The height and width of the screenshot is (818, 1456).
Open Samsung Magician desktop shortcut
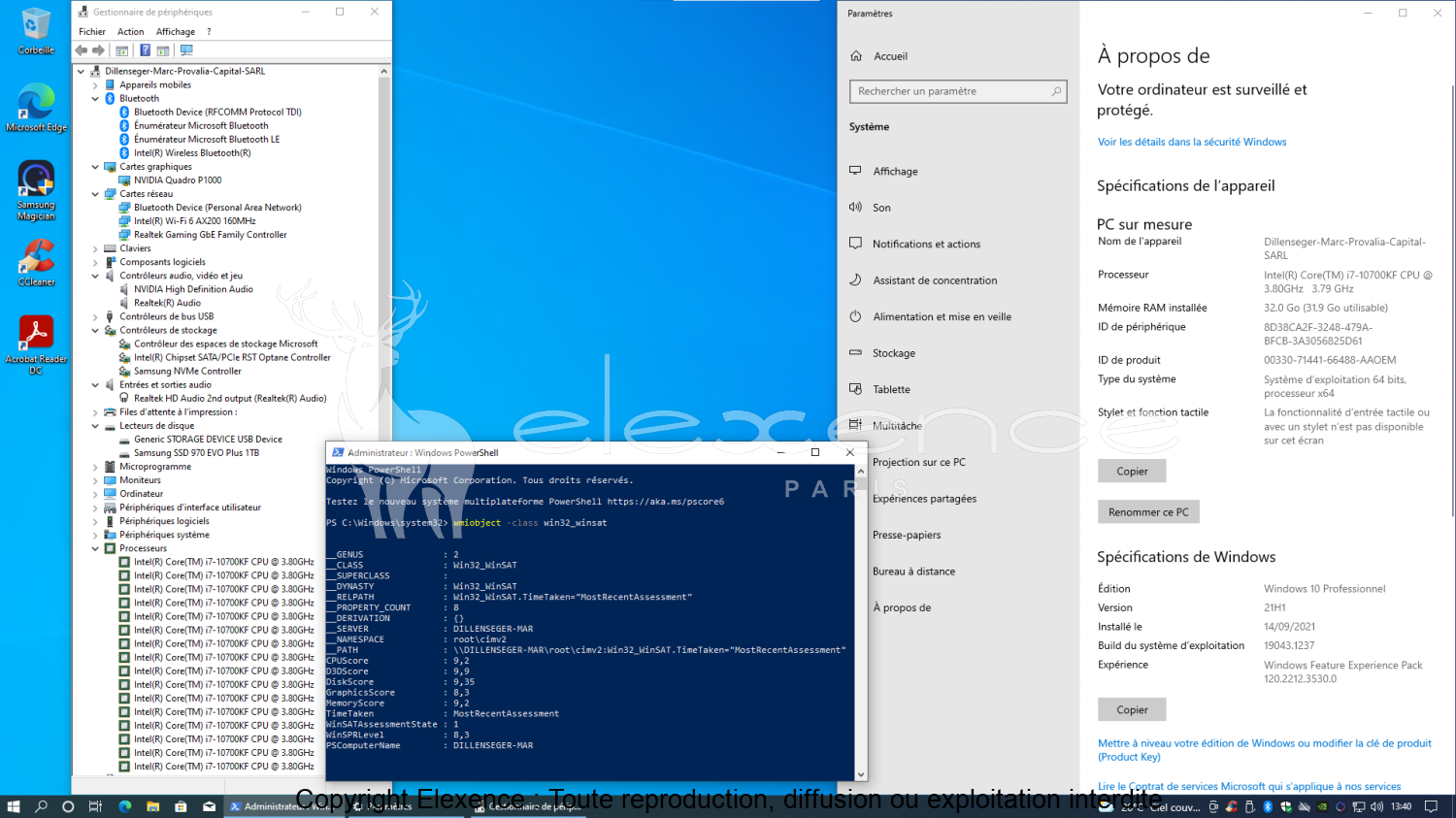[36, 190]
